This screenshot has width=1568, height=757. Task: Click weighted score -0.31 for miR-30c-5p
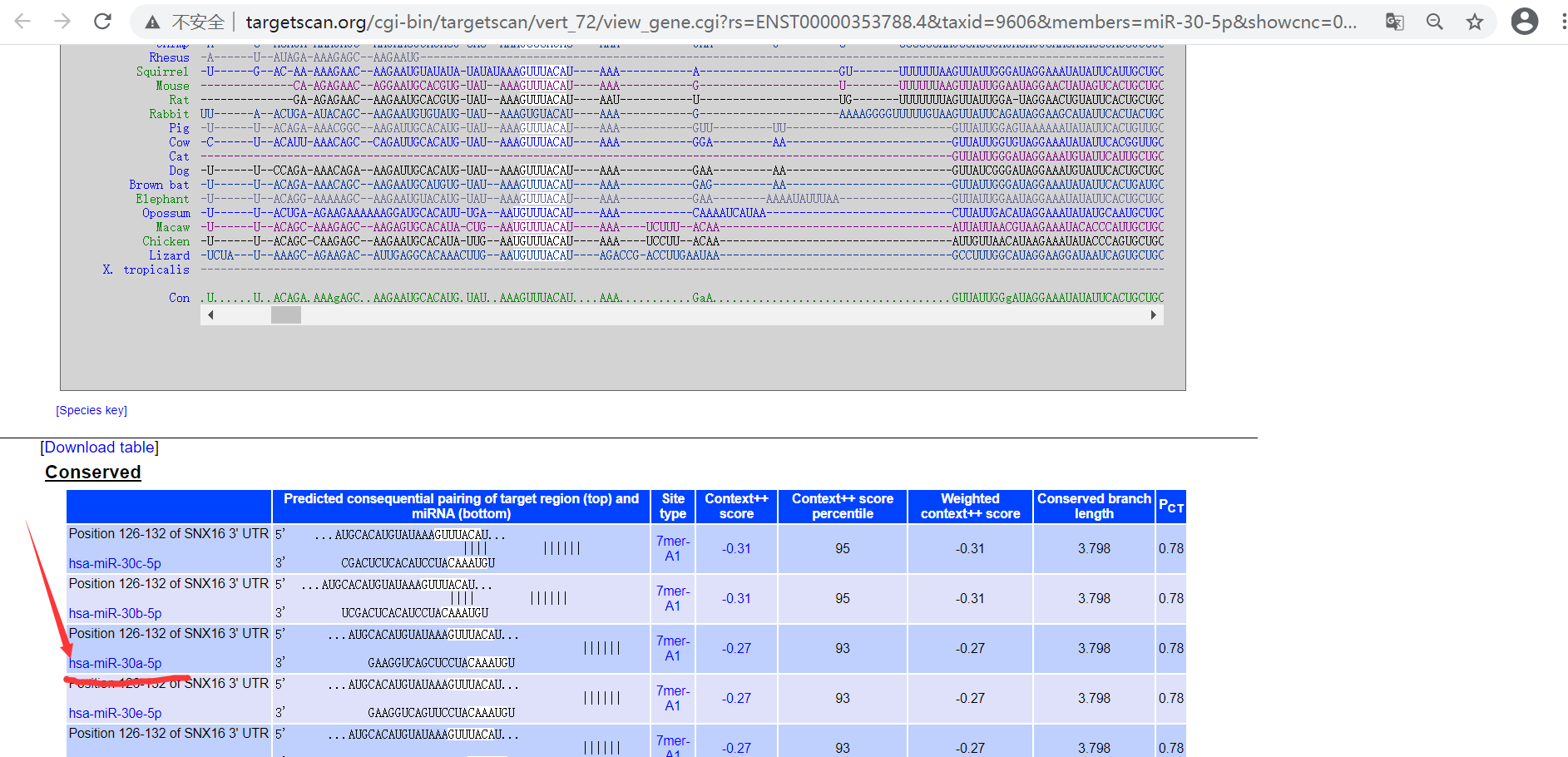point(970,549)
